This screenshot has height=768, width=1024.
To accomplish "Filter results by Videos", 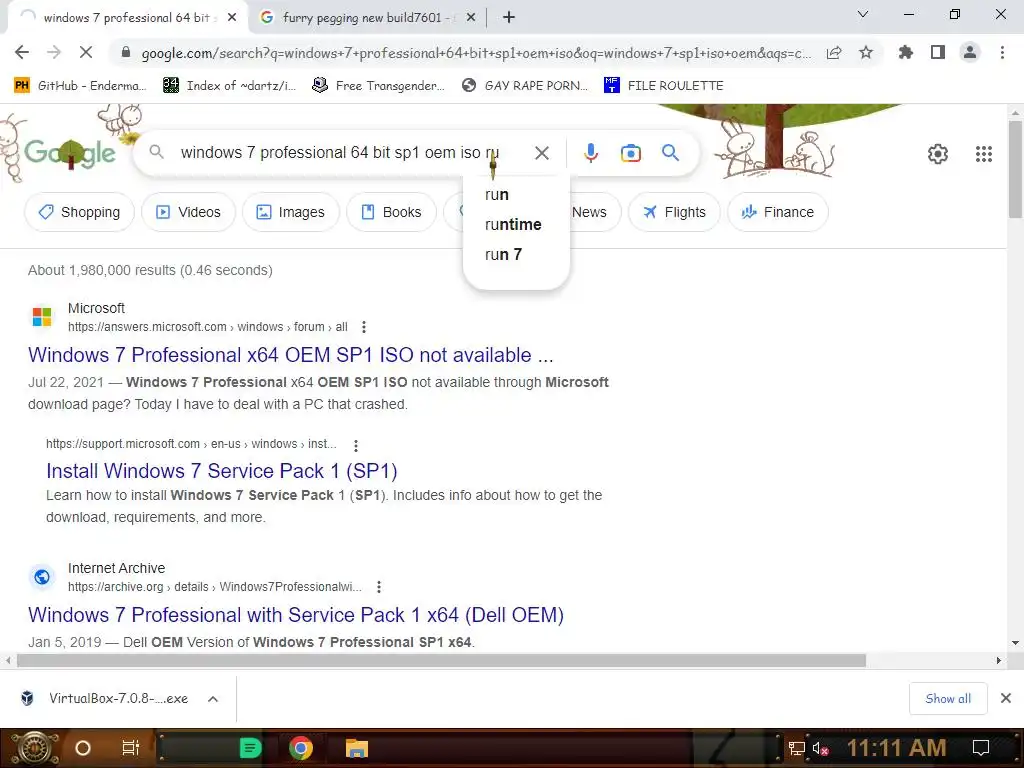I will (x=188, y=212).
